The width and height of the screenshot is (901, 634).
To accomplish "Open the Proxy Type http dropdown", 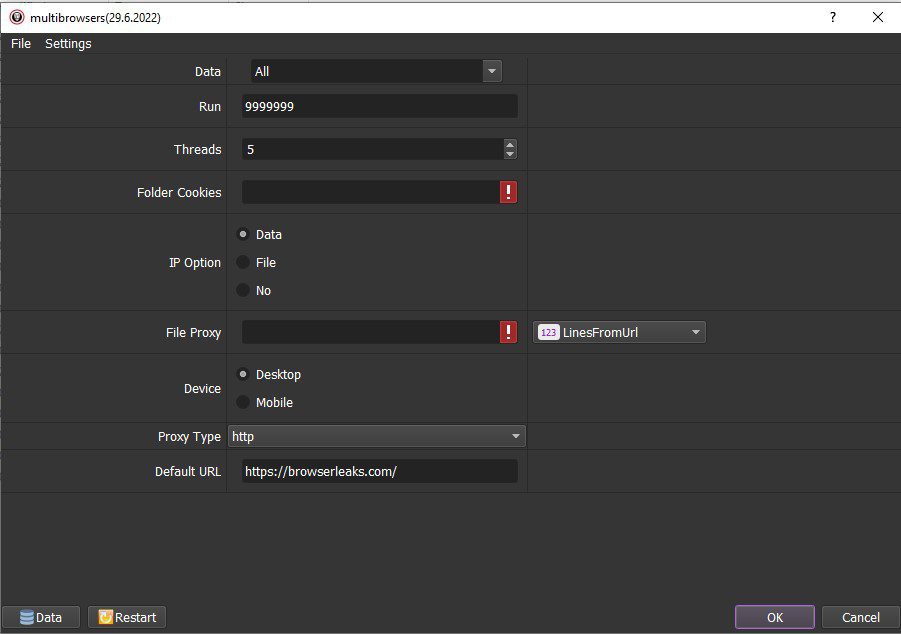I will [376, 436].
